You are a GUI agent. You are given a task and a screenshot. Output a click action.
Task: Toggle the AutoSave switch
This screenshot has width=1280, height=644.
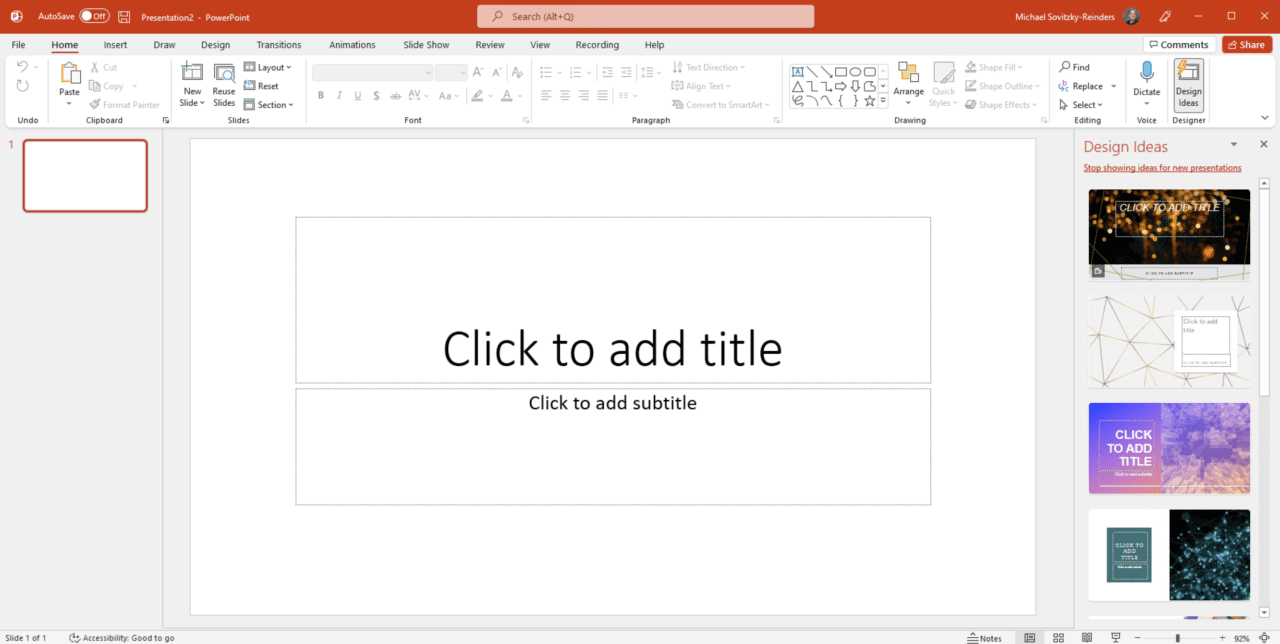pos(94,16)
